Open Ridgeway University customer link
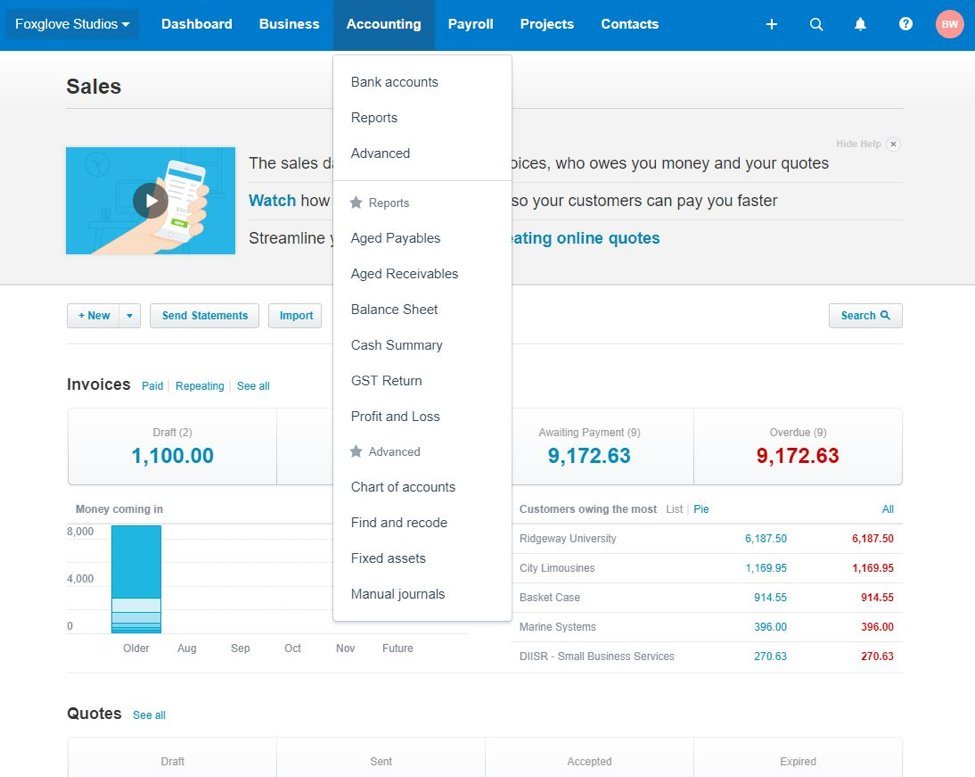The width and height of the screenshot is (975, 777). click(x=567, y=538)
